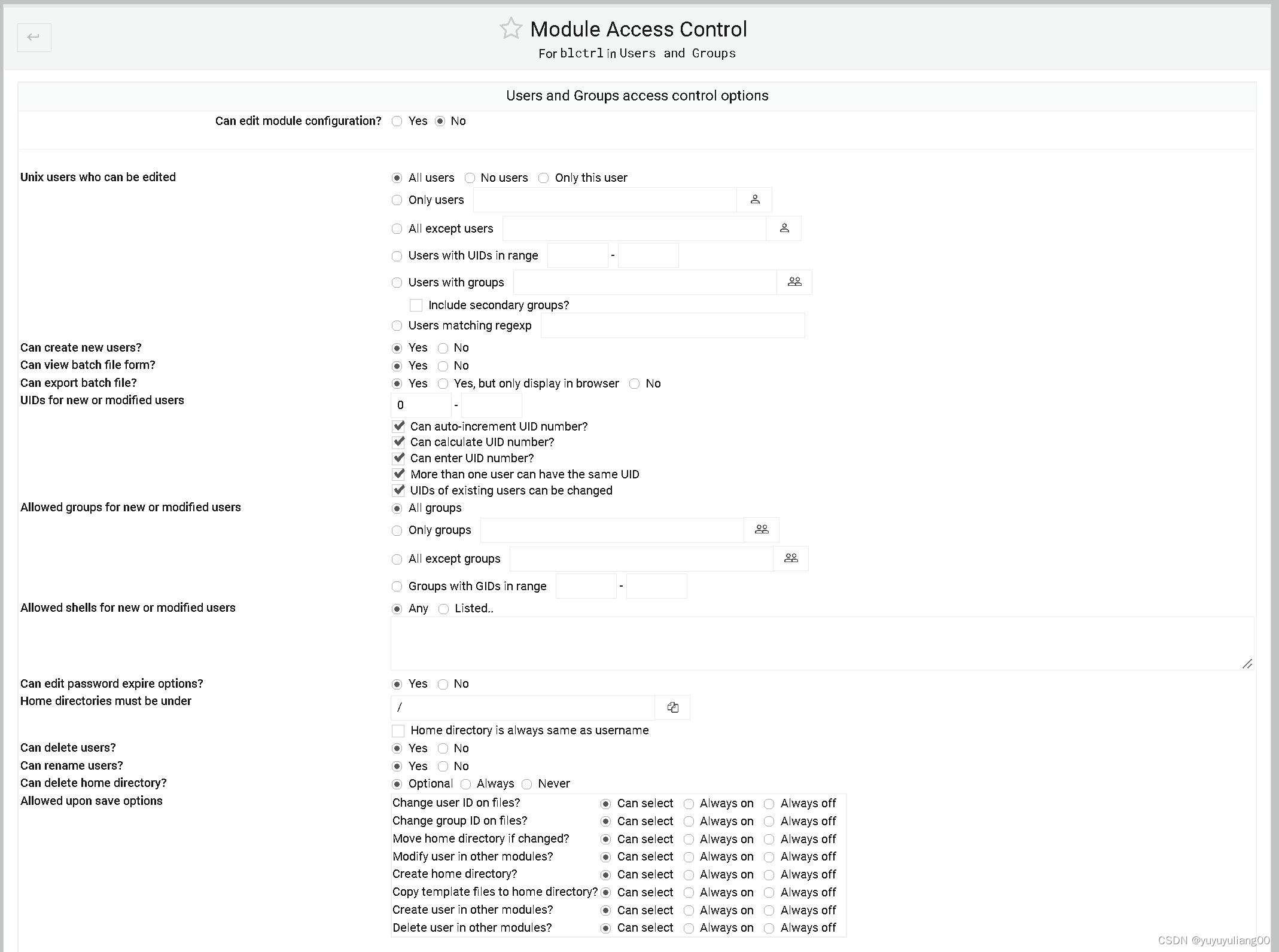
Task: Click the Users matching regexp input field
Action: click(x=672, y=325)
